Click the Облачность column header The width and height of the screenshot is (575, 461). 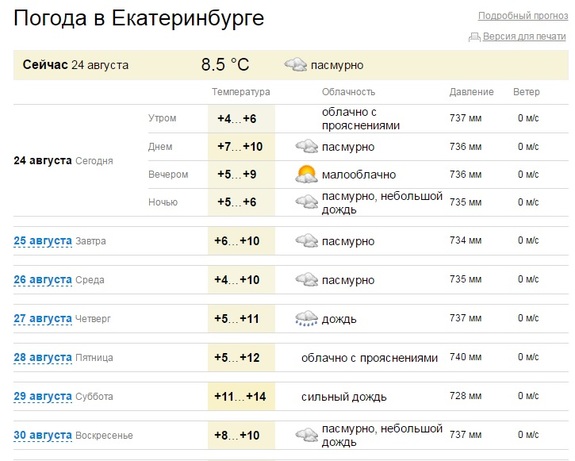(348, 92)
